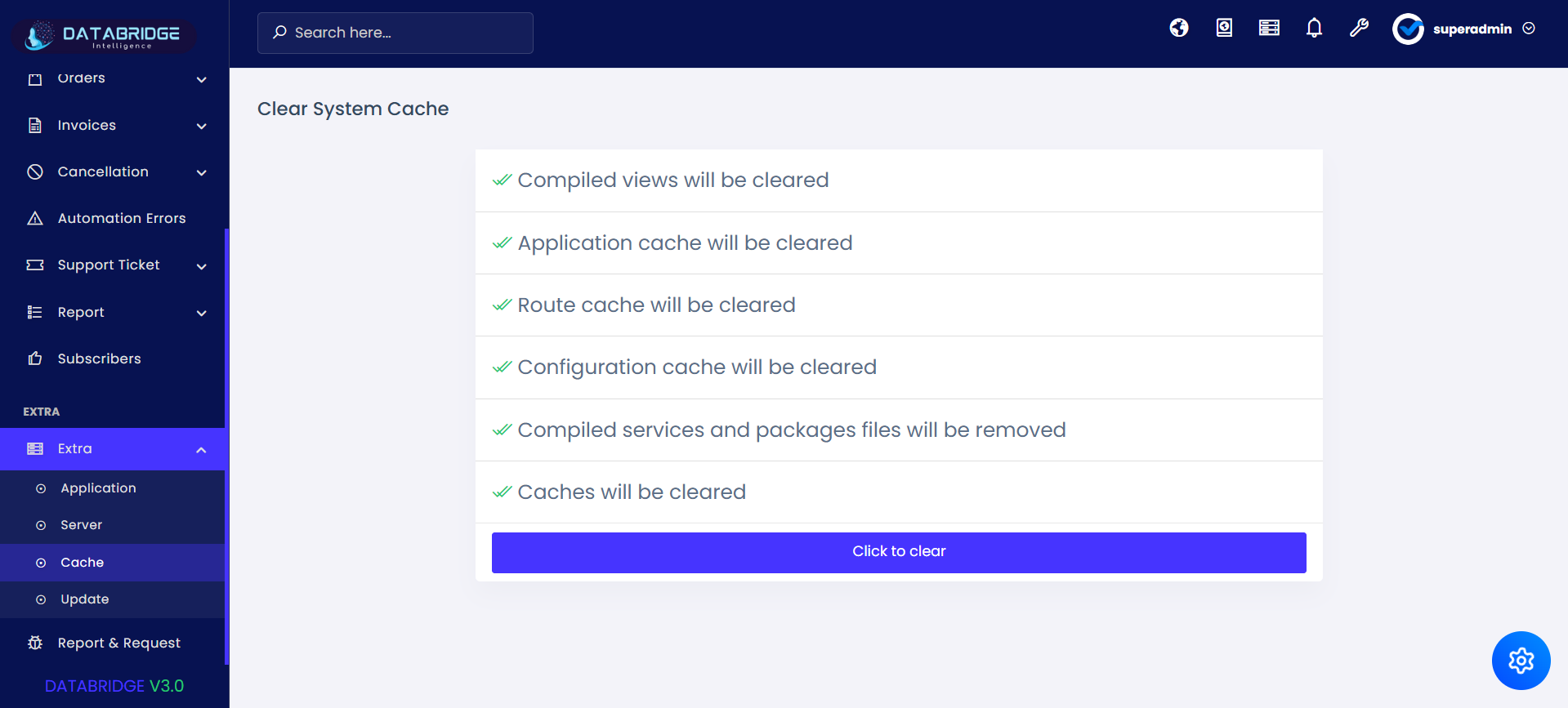Image resolution: width=1568 pixels, height=708 pixels.
Task: Click the Automation Errors warning triangle icon
Action: tap(35, 218)
